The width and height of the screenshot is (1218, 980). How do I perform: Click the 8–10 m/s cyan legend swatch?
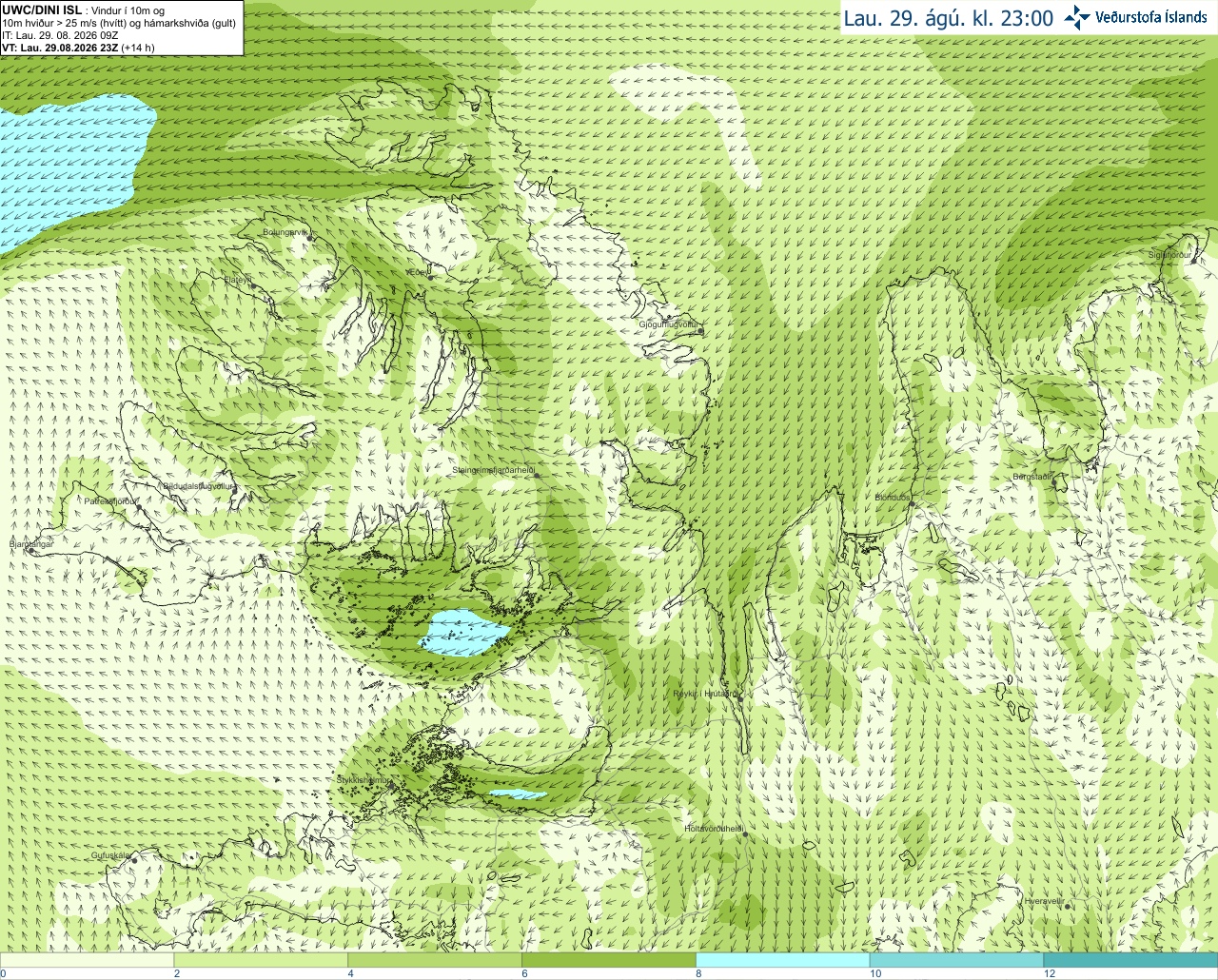(x=783, y=961)
